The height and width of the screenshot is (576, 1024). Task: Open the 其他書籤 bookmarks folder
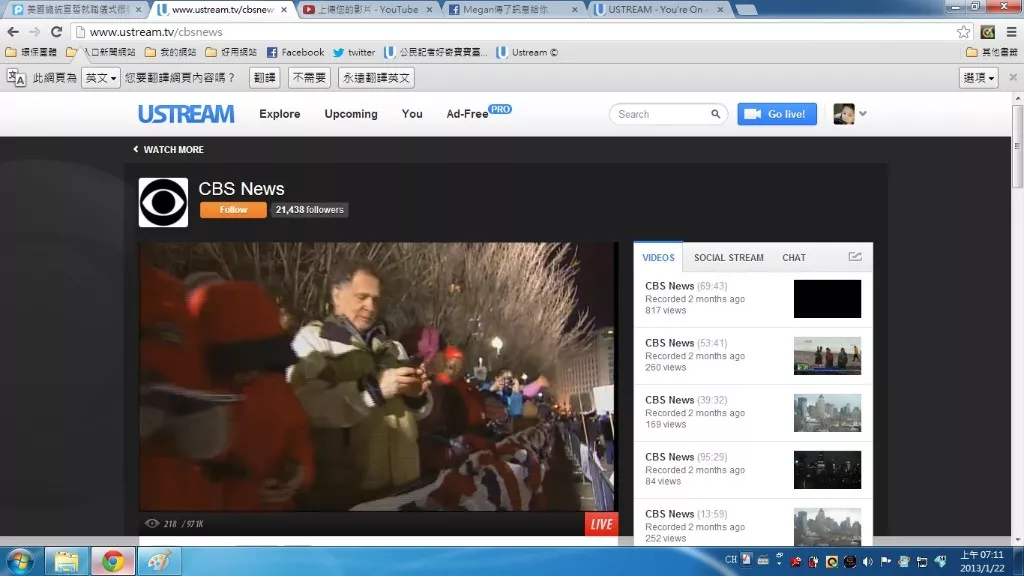[991, 52]
